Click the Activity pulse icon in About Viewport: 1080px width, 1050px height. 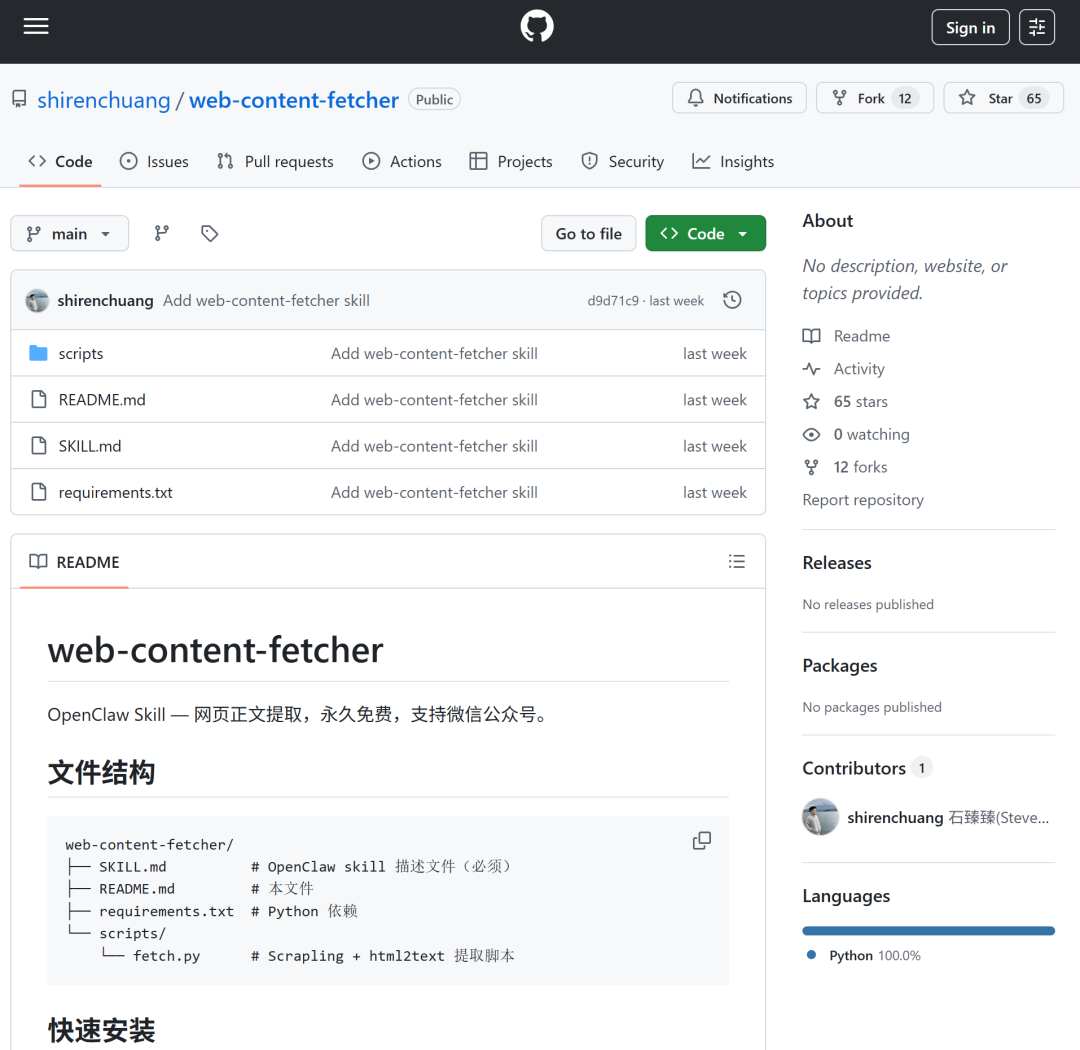point(811,368)
